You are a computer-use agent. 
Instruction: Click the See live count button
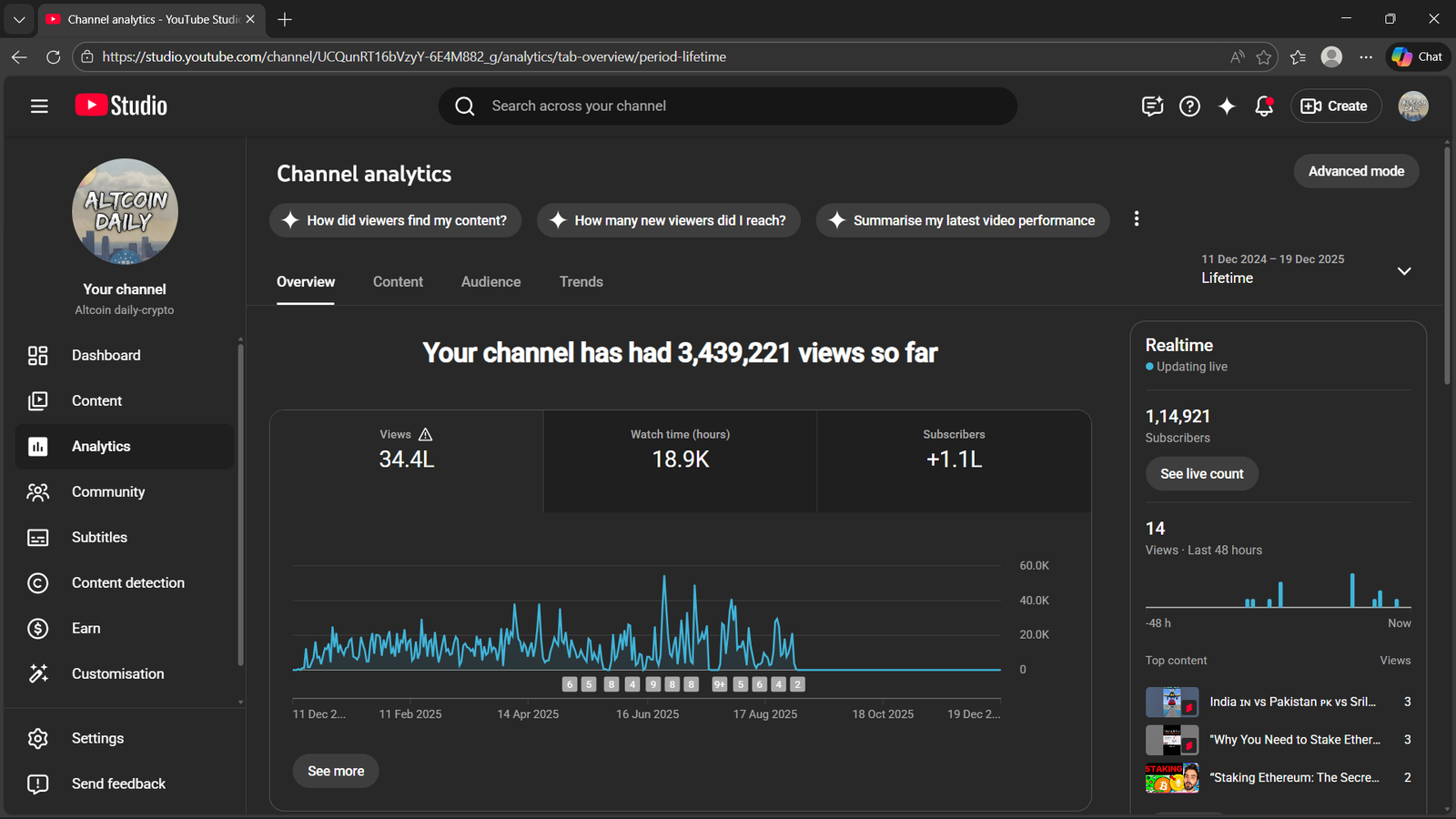(1201, 474)
